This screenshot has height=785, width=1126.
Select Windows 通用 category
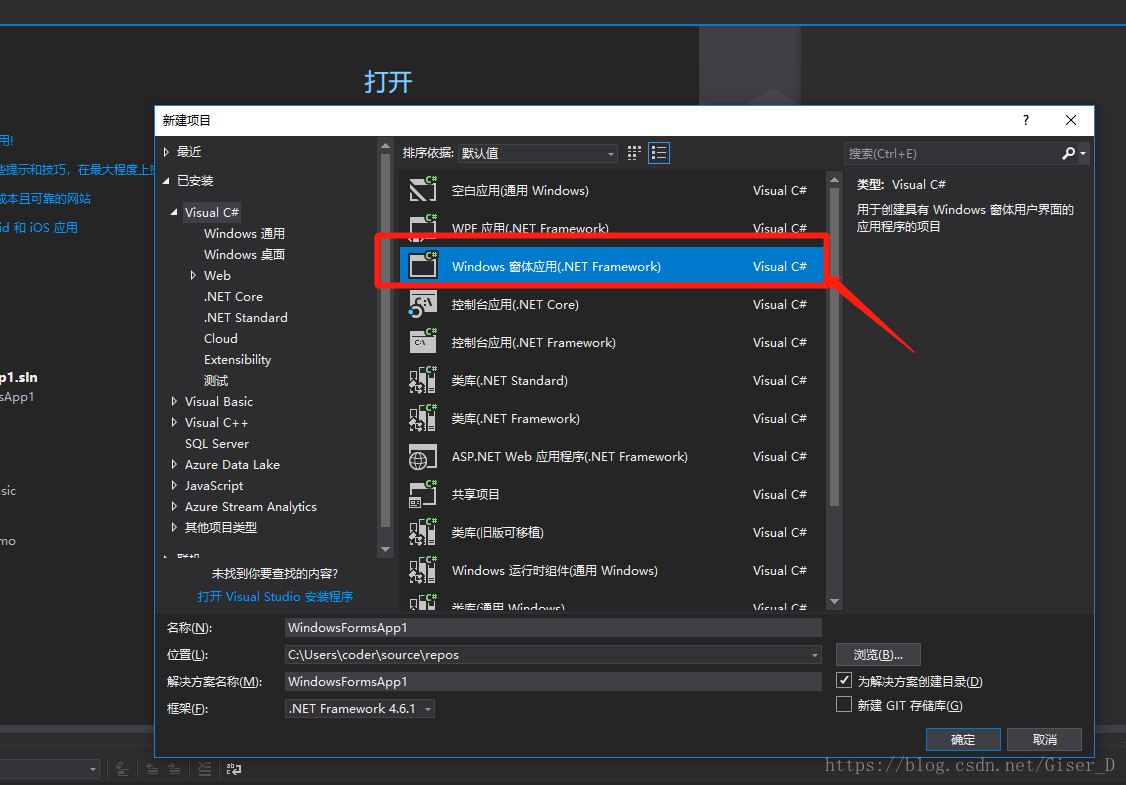[244, 233]
